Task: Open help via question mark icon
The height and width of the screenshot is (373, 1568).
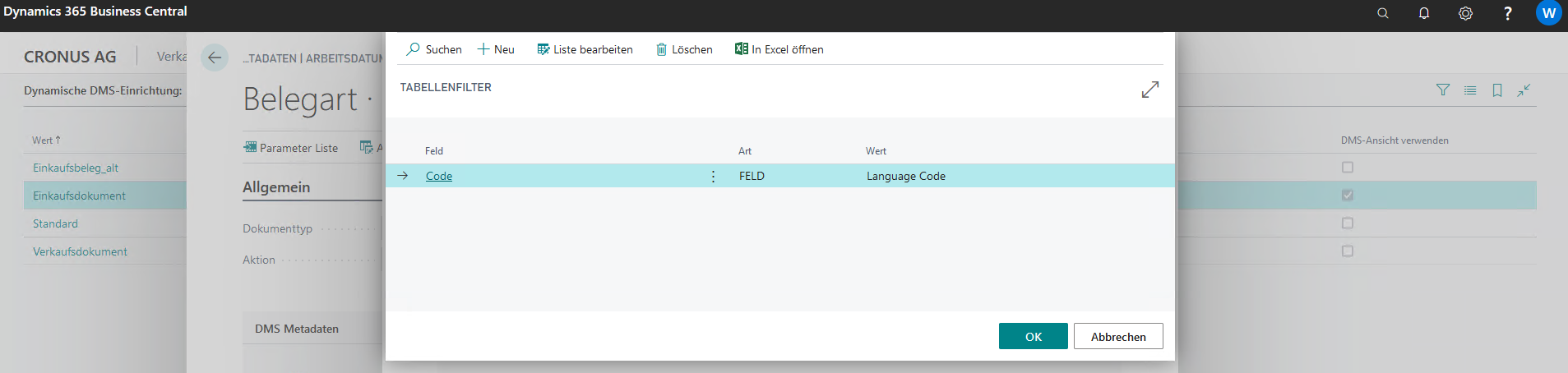Action: pyautogui.click(x=1507, y=13)
